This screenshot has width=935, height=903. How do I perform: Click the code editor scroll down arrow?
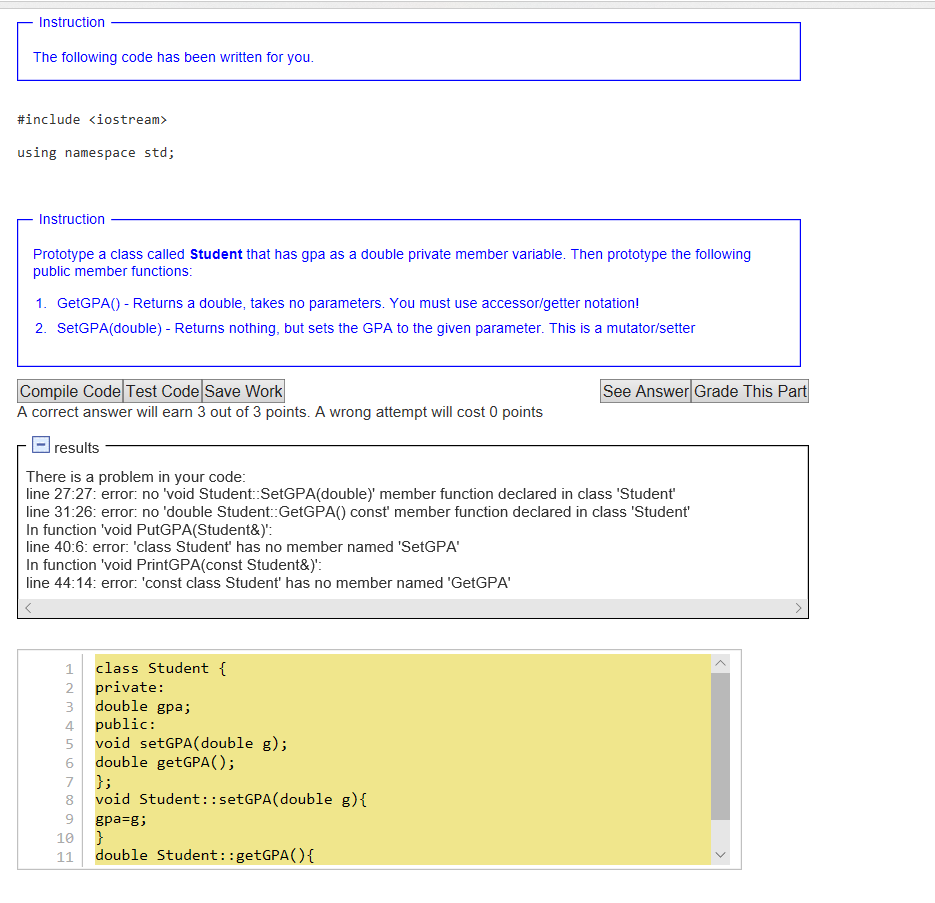(720, 856)
